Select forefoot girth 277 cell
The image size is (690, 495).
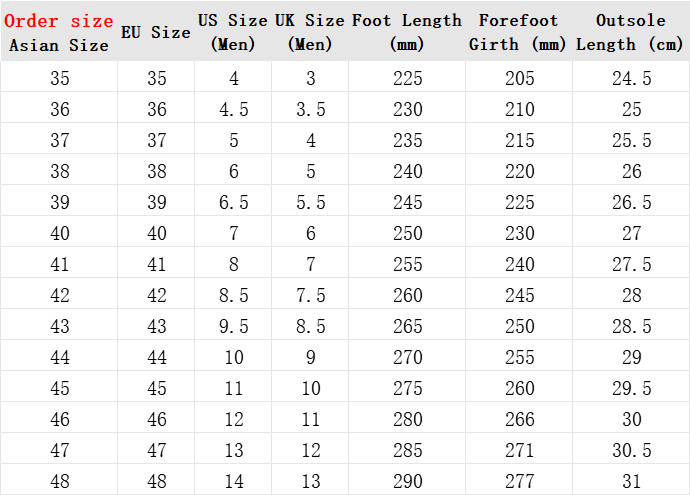(x=519, y=481)
